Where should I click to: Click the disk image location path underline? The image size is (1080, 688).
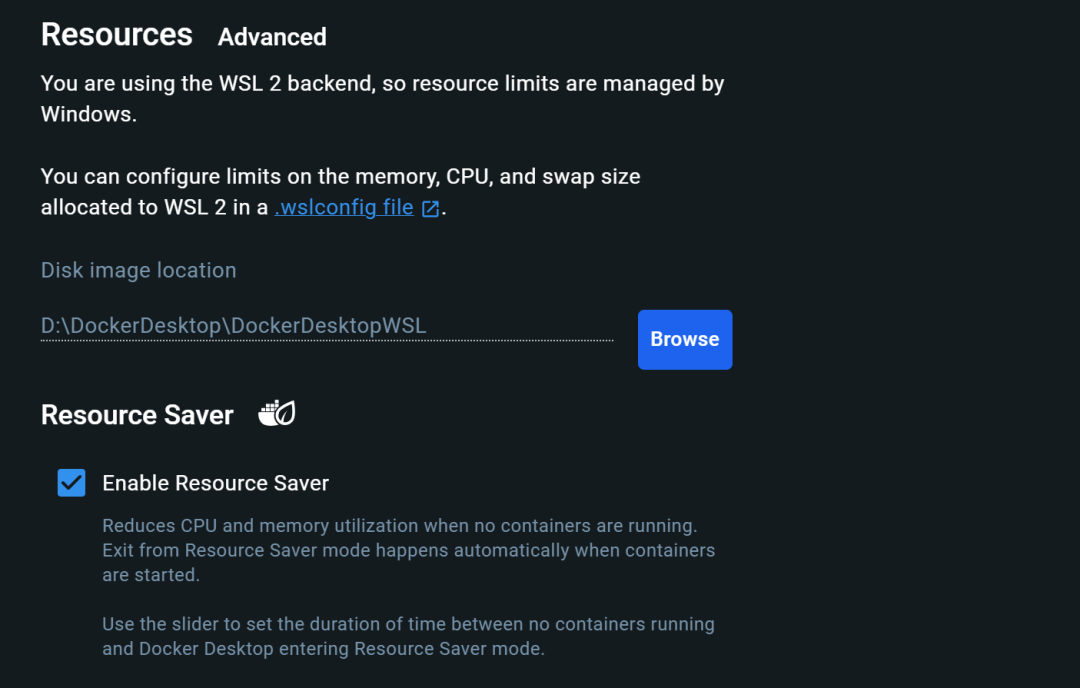327,337
